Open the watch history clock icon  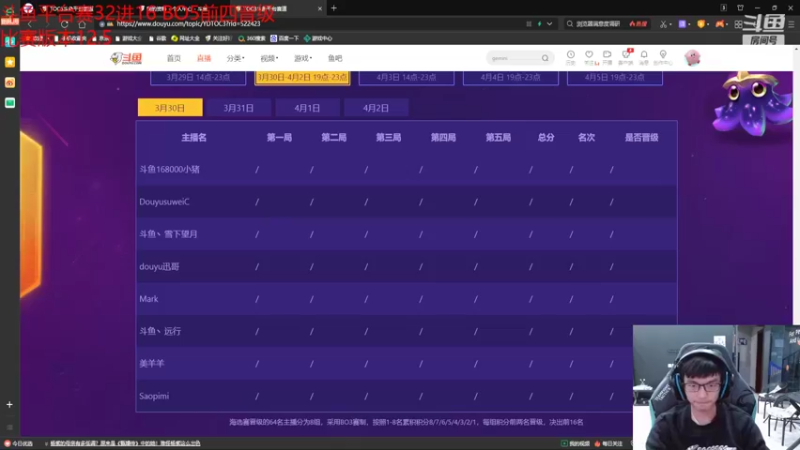point(570,57)
